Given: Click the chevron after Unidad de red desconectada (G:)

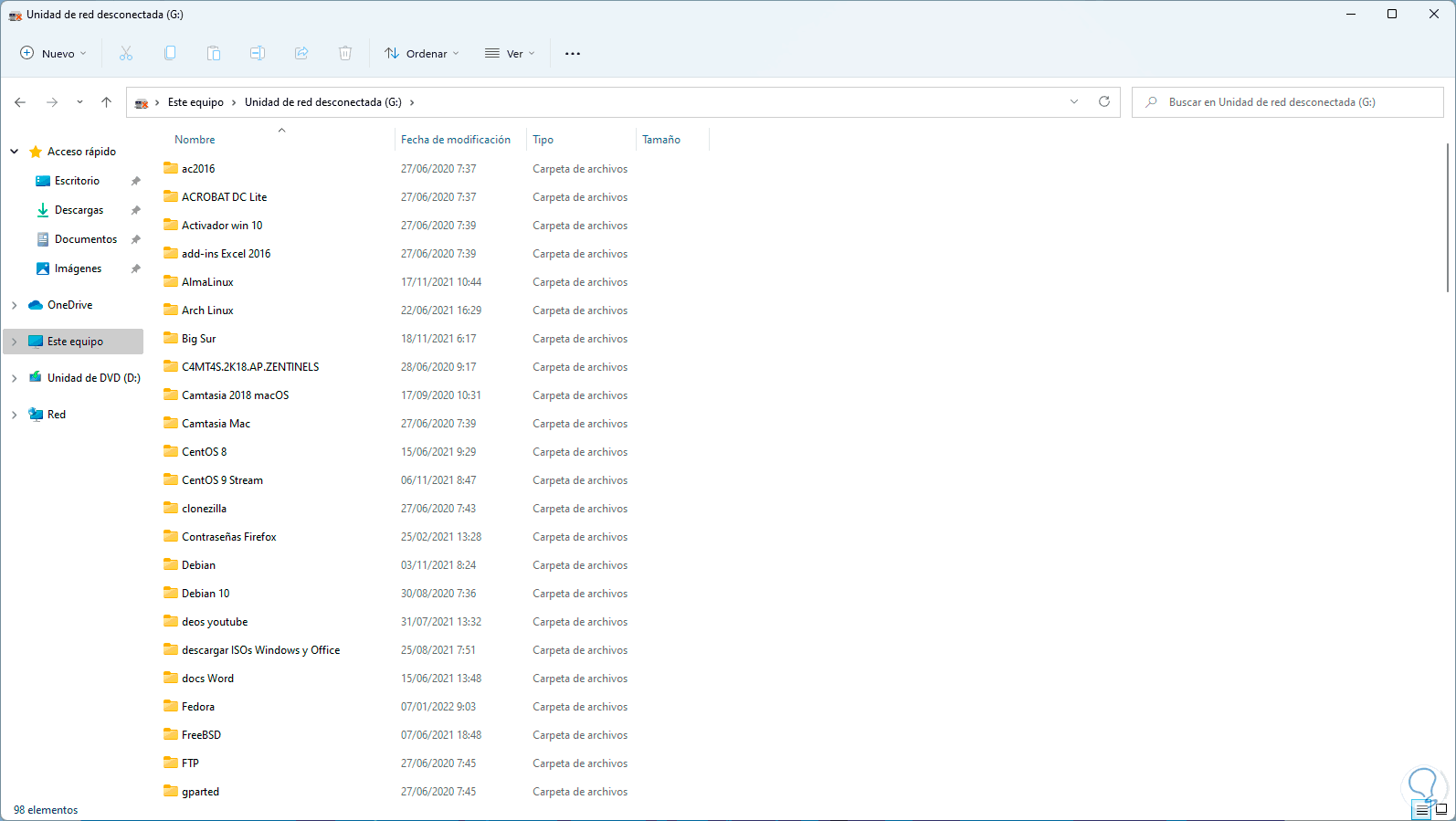Looking at the screenshot, I should coord(412,102).
